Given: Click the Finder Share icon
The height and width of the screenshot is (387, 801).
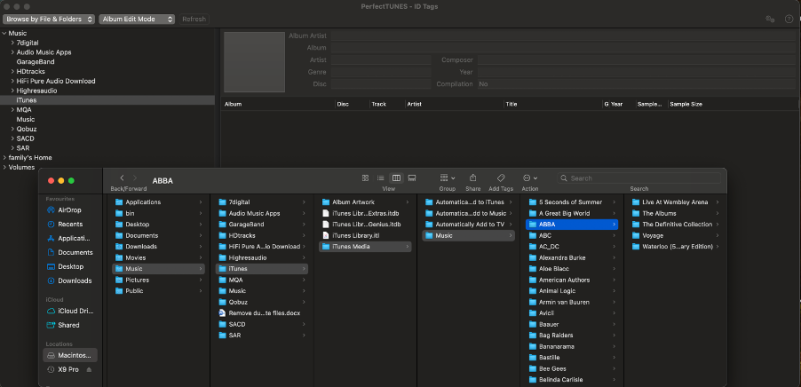Looking at the screenshot, I should tap(473, 178).
